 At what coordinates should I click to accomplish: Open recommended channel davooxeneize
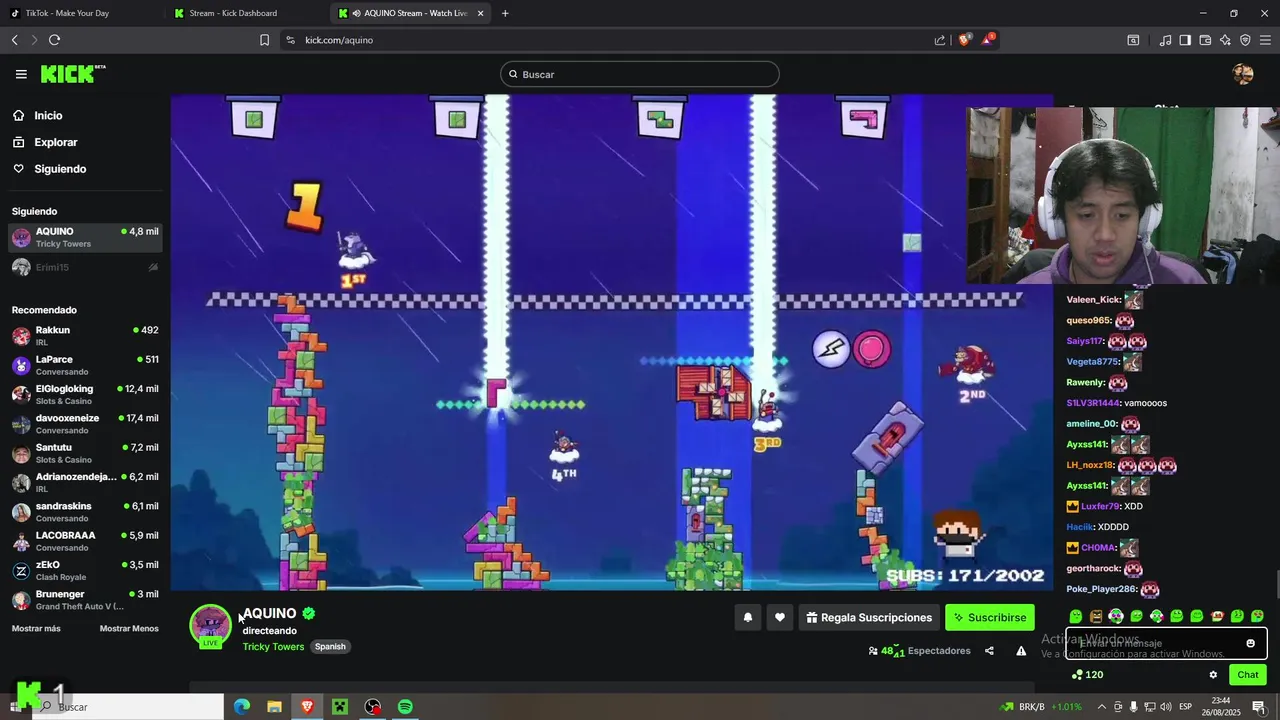coord(85,424)
